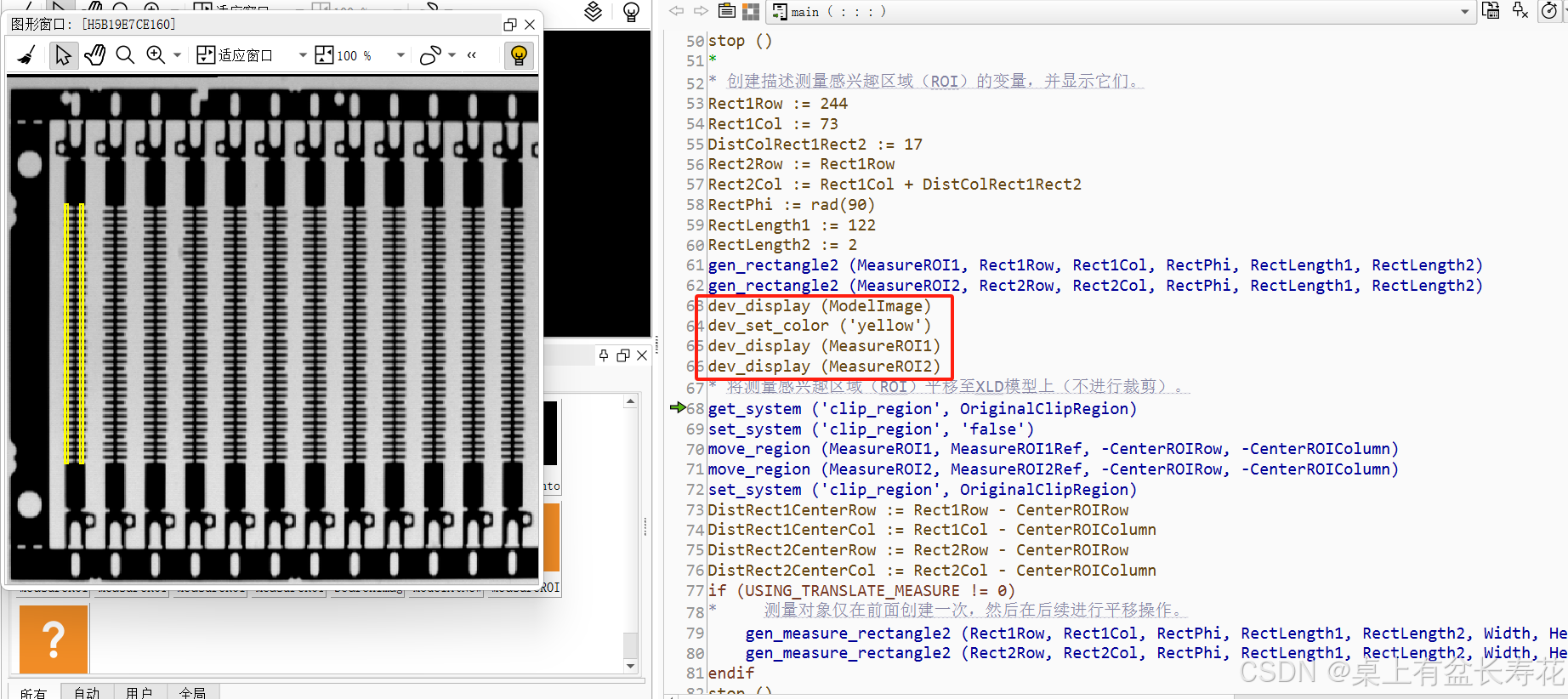Switch to the 用户 variables tab
Image resolution: width=1568 pixels, height=699 pixels.
[139, 692]
